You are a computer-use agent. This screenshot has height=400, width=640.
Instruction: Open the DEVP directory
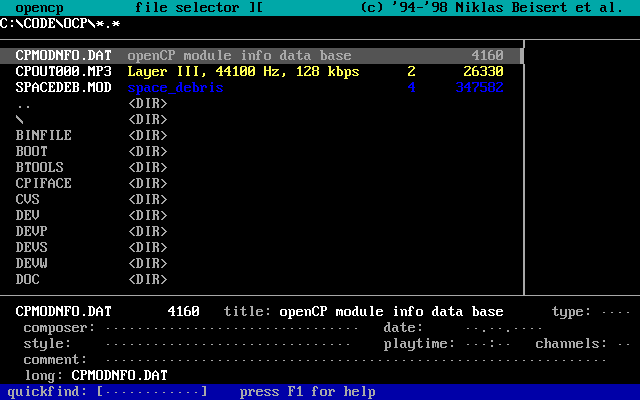[x=32, y=232]
